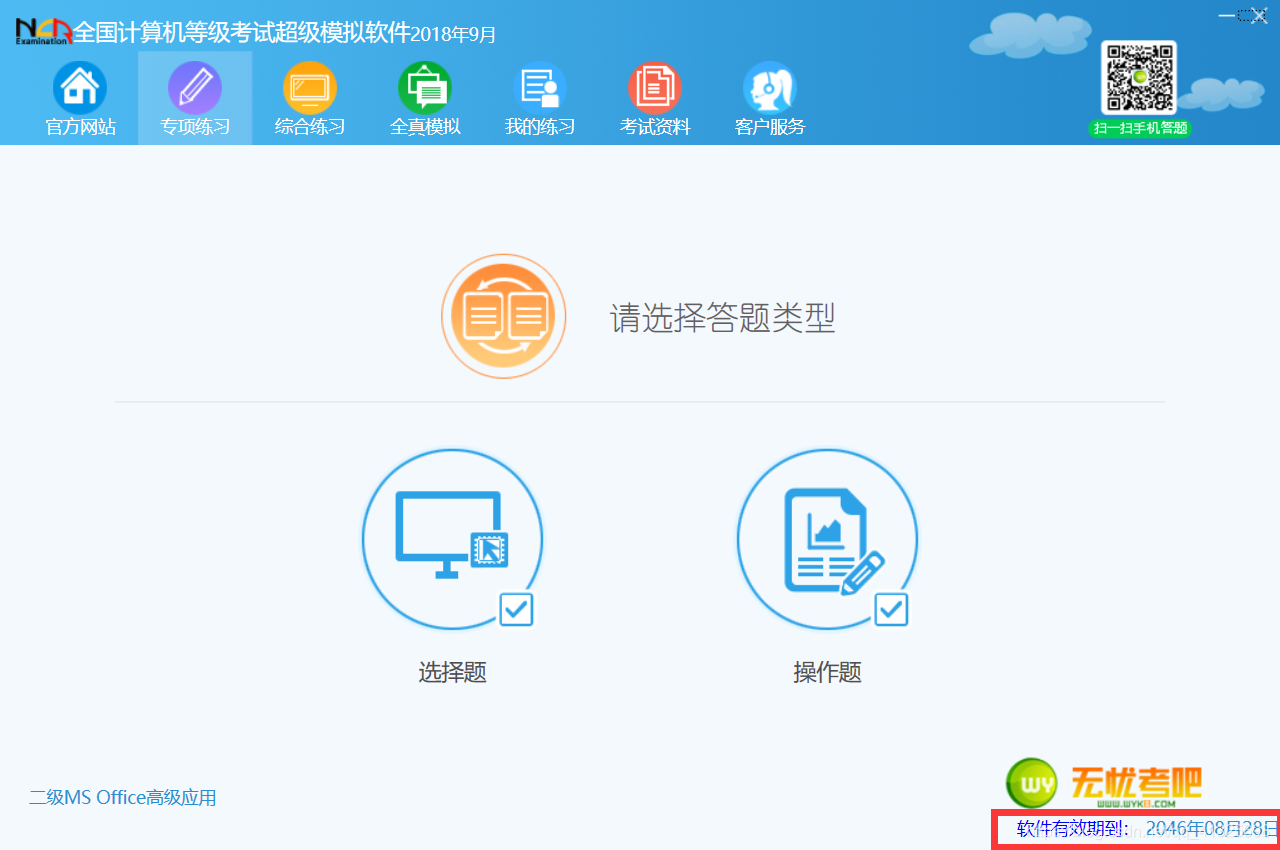
Task: Click the 考试资料 tab label
Action: (x=655, y=127)
